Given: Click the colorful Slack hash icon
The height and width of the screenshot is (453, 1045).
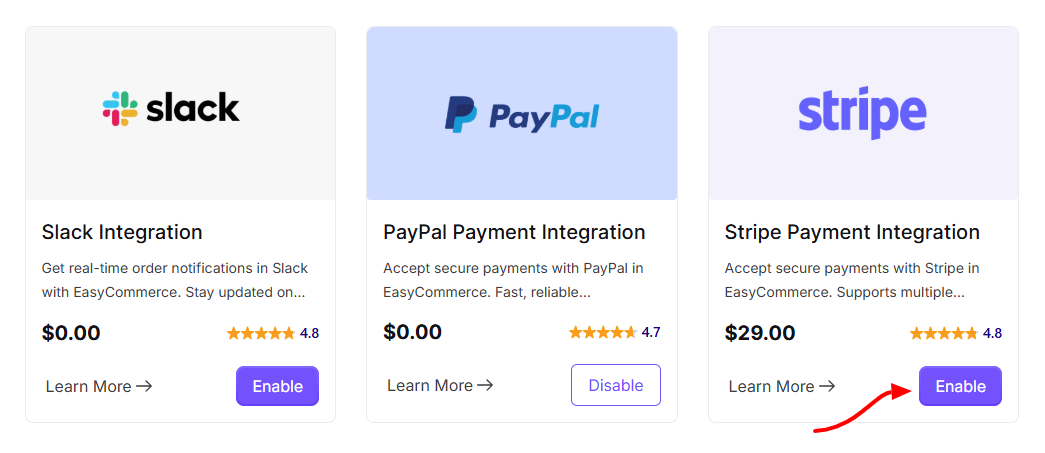Looking at the screenshot, I should [120, 109].
